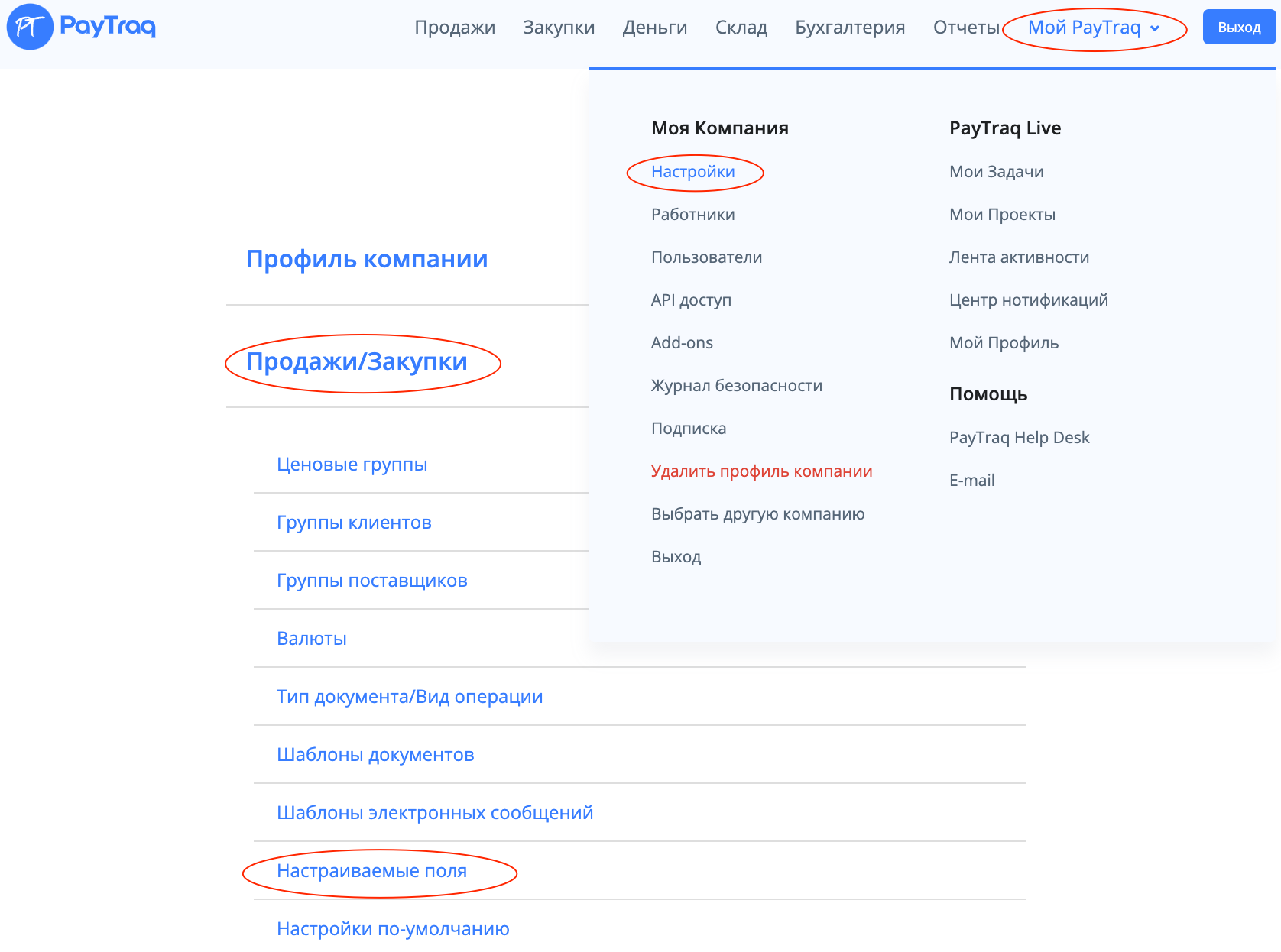
Task: Expand the Профиль компании section
Action: [367, 259]
